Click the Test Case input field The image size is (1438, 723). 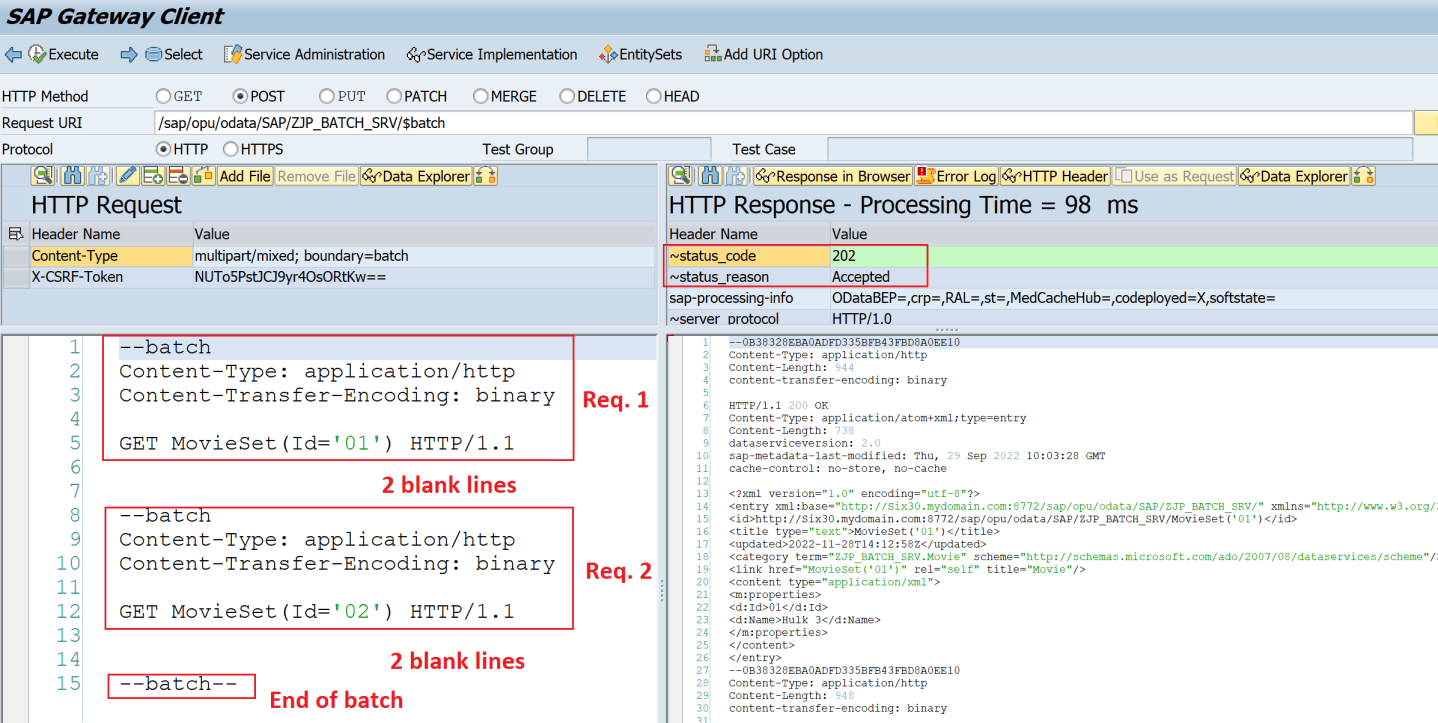click(x=1119, y=149)
